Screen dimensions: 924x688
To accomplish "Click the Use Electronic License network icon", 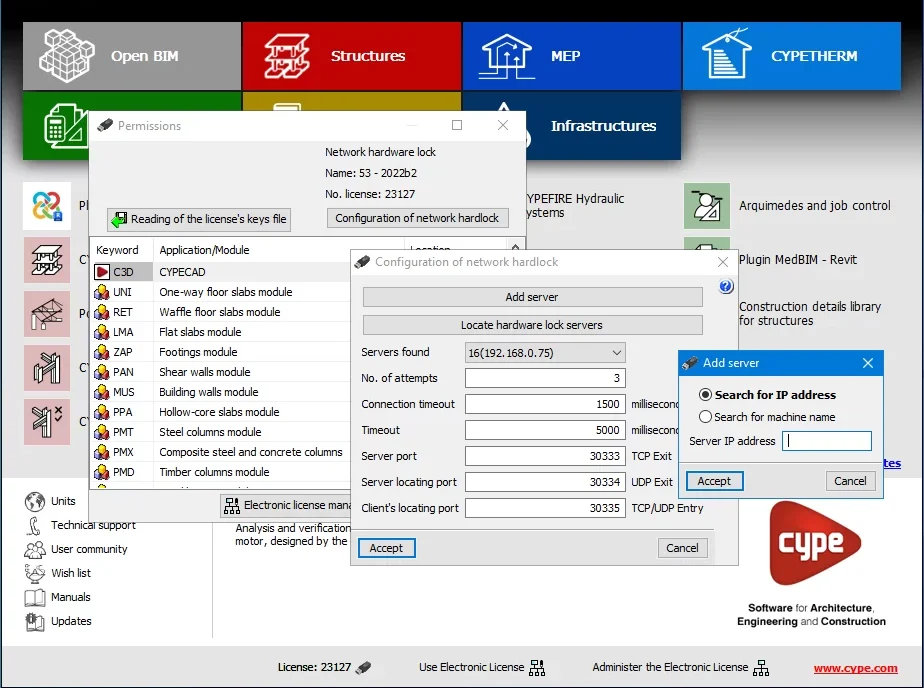I will point(537,667).
